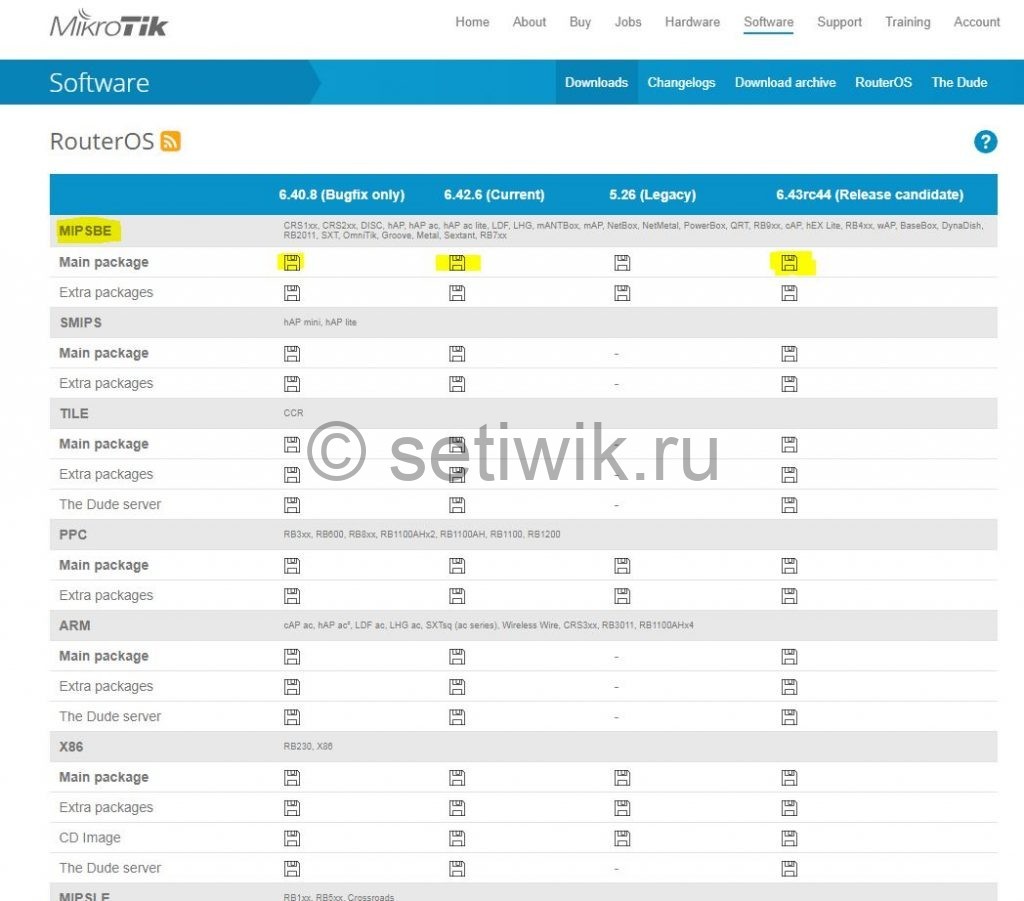
Task: Click the blue help question mark icon
Action: [985, 142]
